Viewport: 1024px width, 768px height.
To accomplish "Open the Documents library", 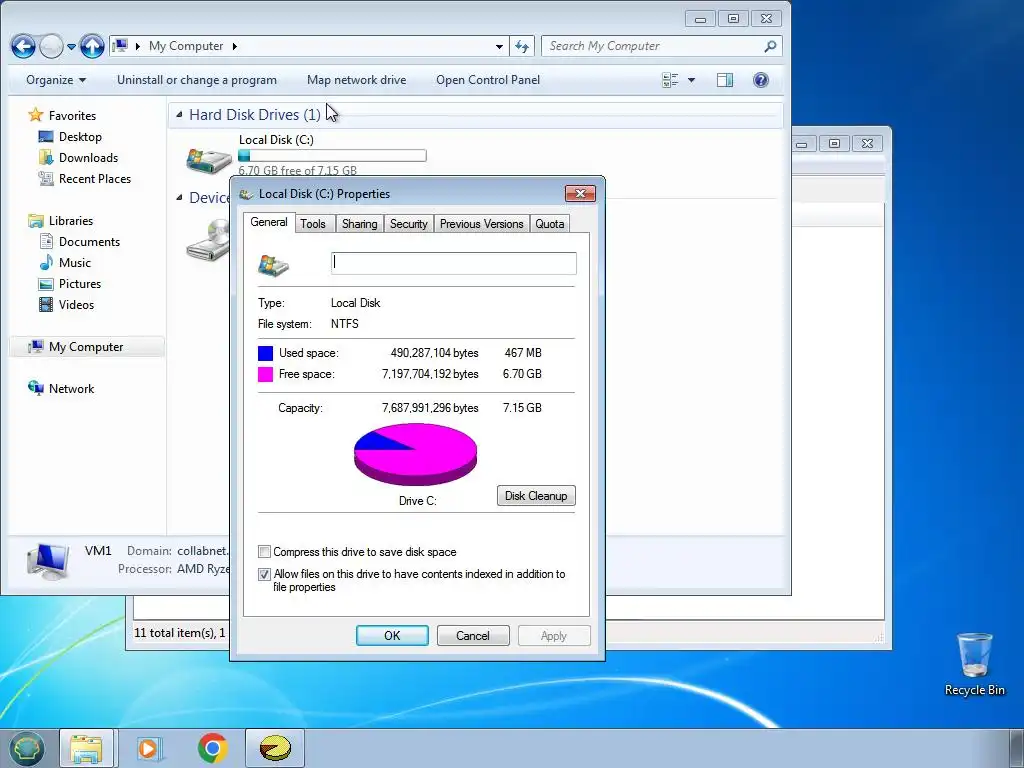I will 89,242.
